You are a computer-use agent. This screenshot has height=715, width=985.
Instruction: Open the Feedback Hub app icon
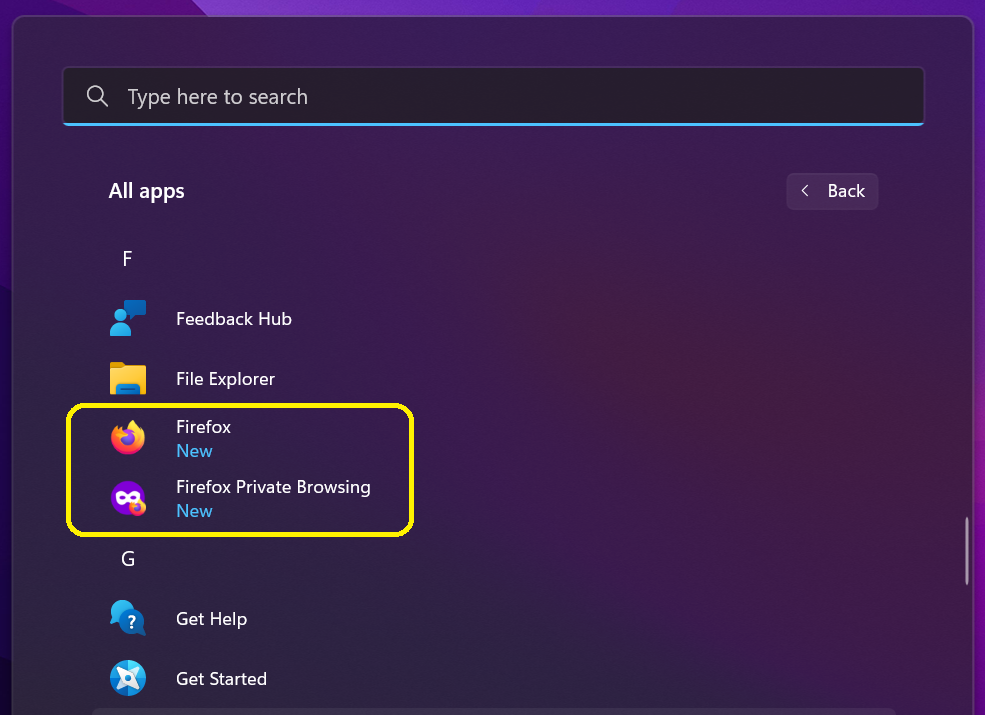[x=128, y=319]
